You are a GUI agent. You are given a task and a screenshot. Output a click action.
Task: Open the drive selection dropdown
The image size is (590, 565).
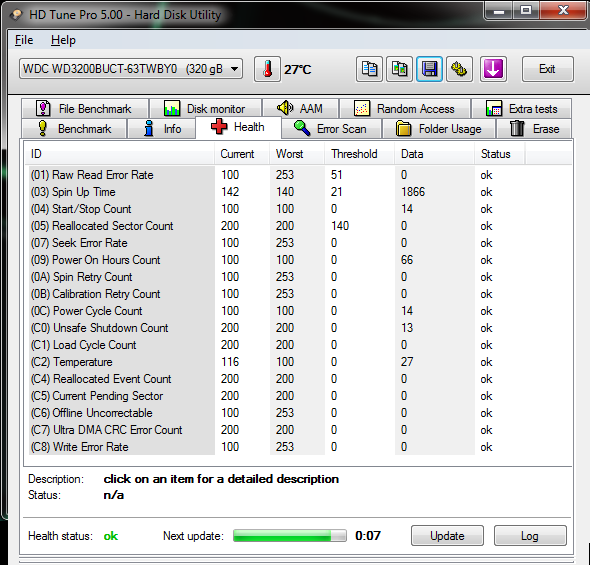click(131, 69)
